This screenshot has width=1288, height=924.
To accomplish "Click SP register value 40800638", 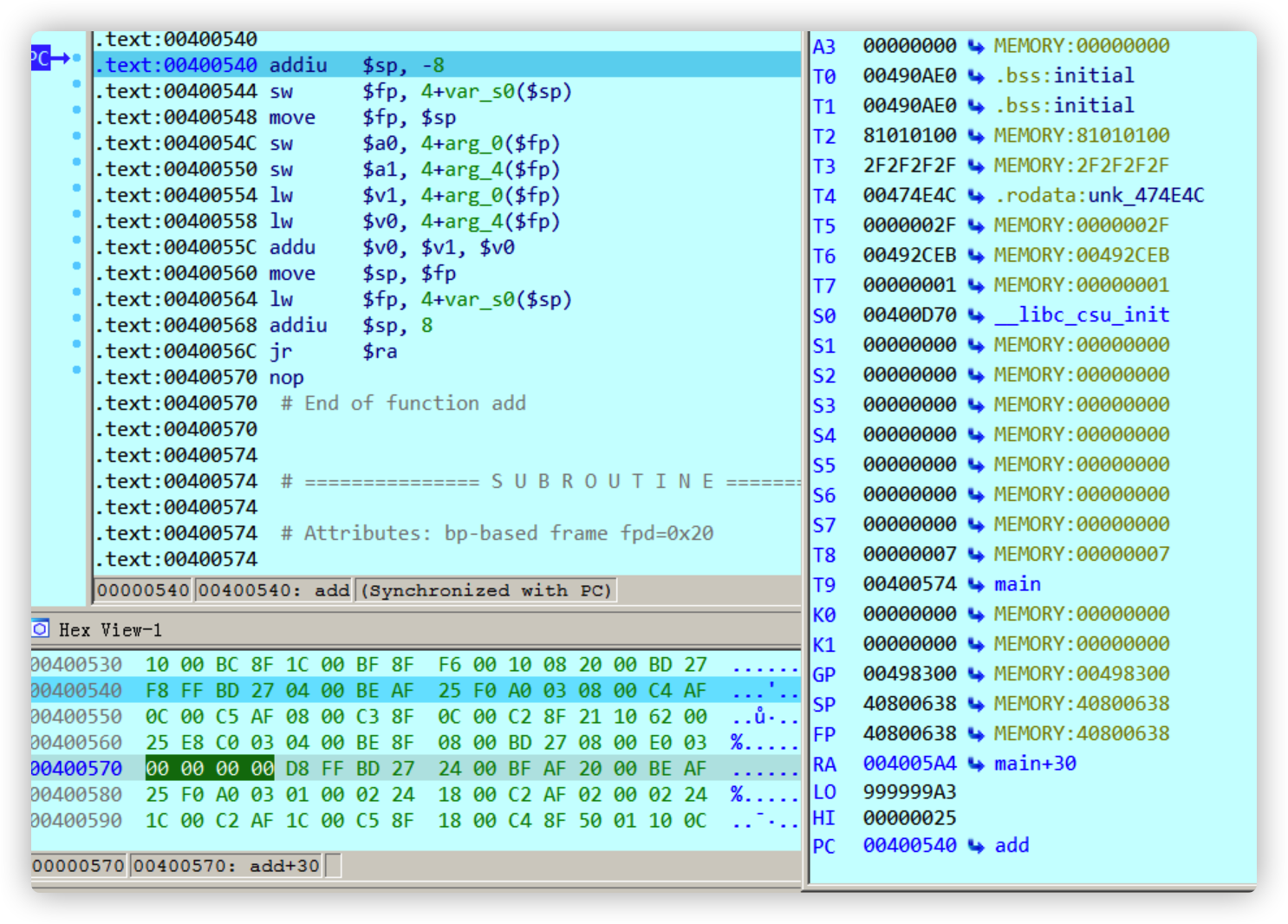I will 910,704.
